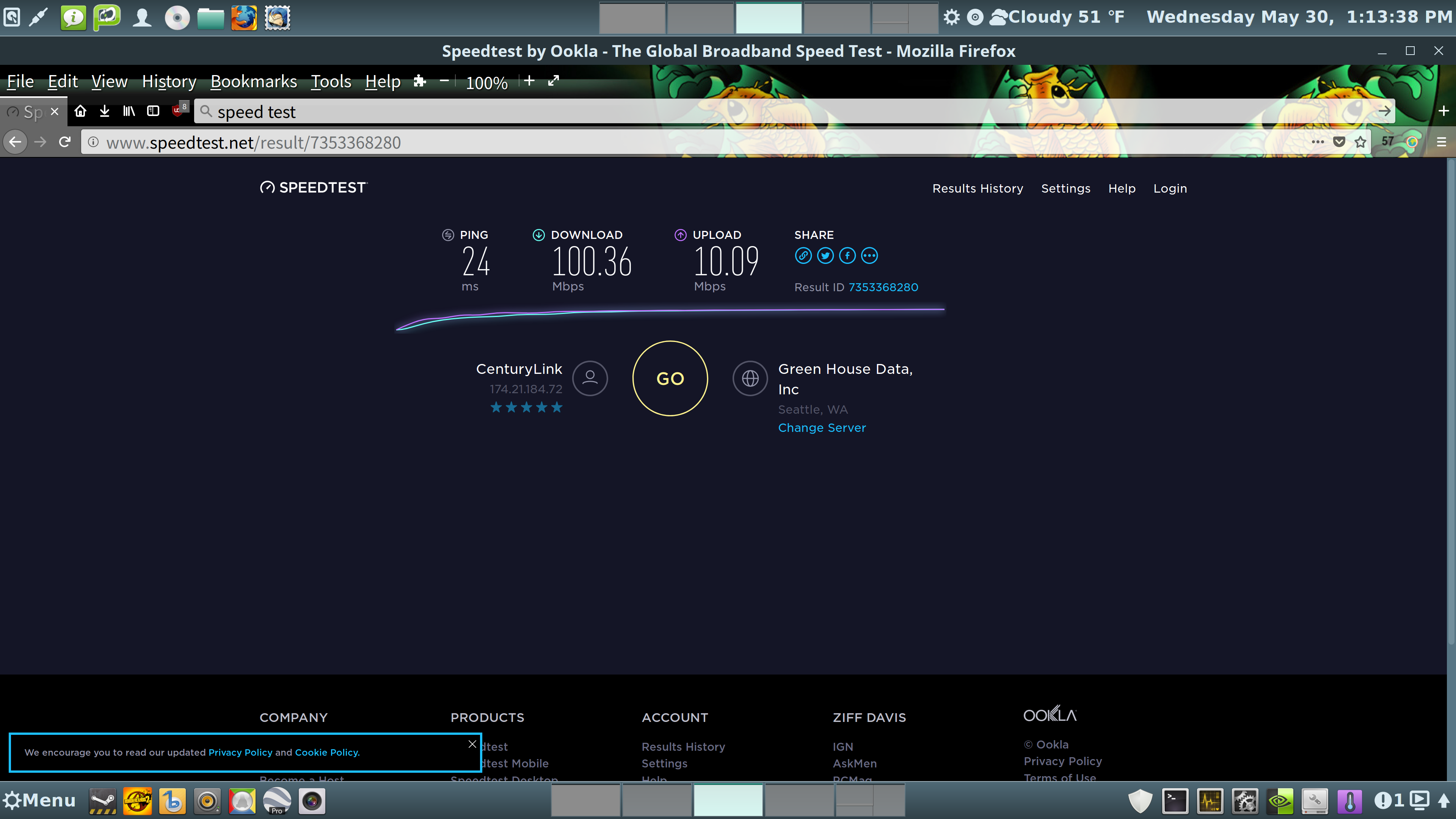This screenshot has height=819, width=1456.
Task: Click the uBlock Origin shield icon
Action: [179, 110]
